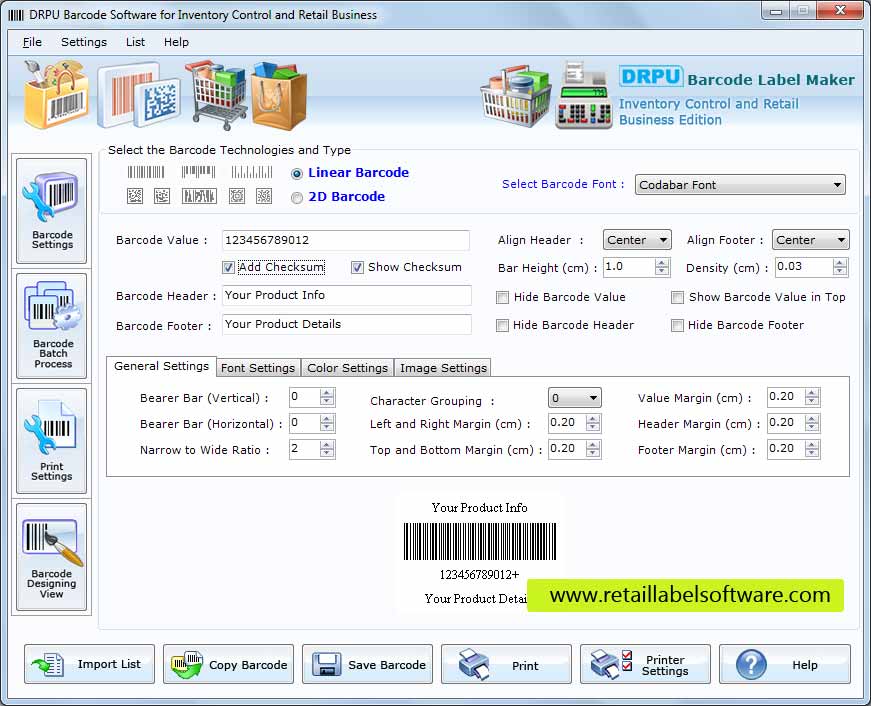Viewport: 871px width, 706px height.
Task: Select Linear Barcode radio option
Action: point(297,174)
